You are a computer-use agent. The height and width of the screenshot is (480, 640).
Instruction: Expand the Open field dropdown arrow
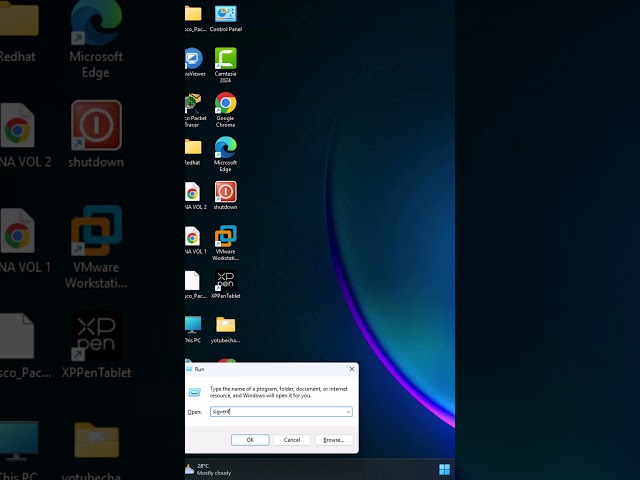click(348, 412)
